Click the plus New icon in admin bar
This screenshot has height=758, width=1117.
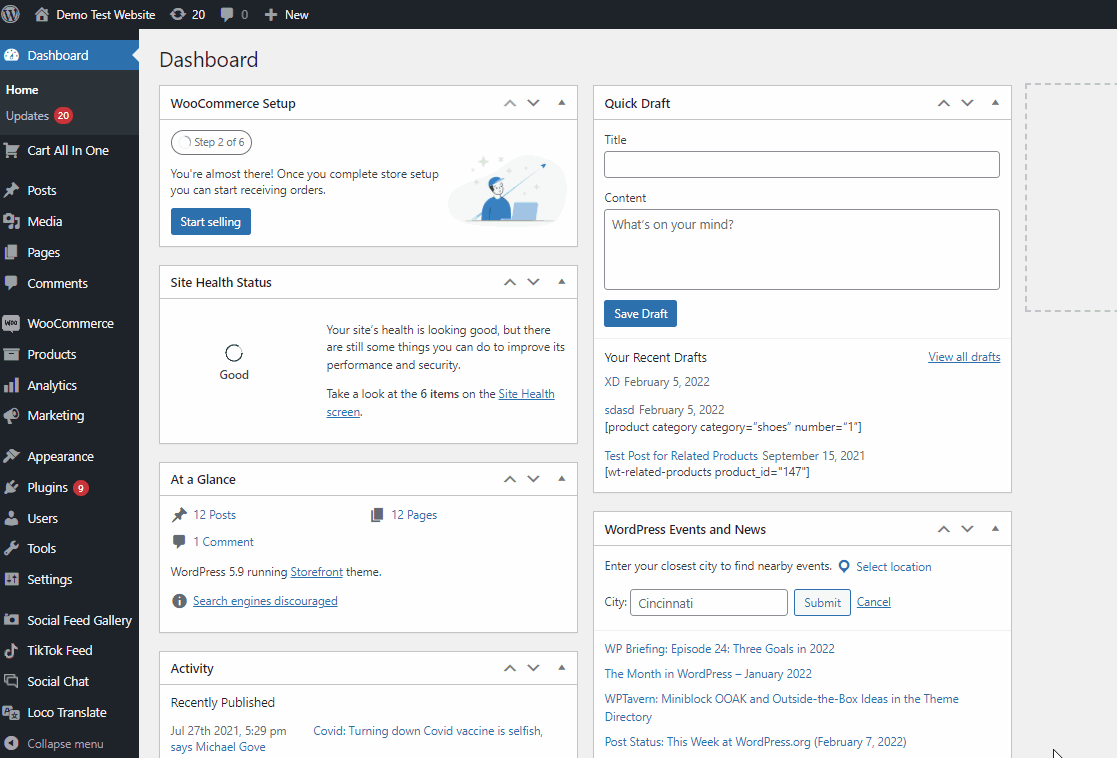coord(271,14)
